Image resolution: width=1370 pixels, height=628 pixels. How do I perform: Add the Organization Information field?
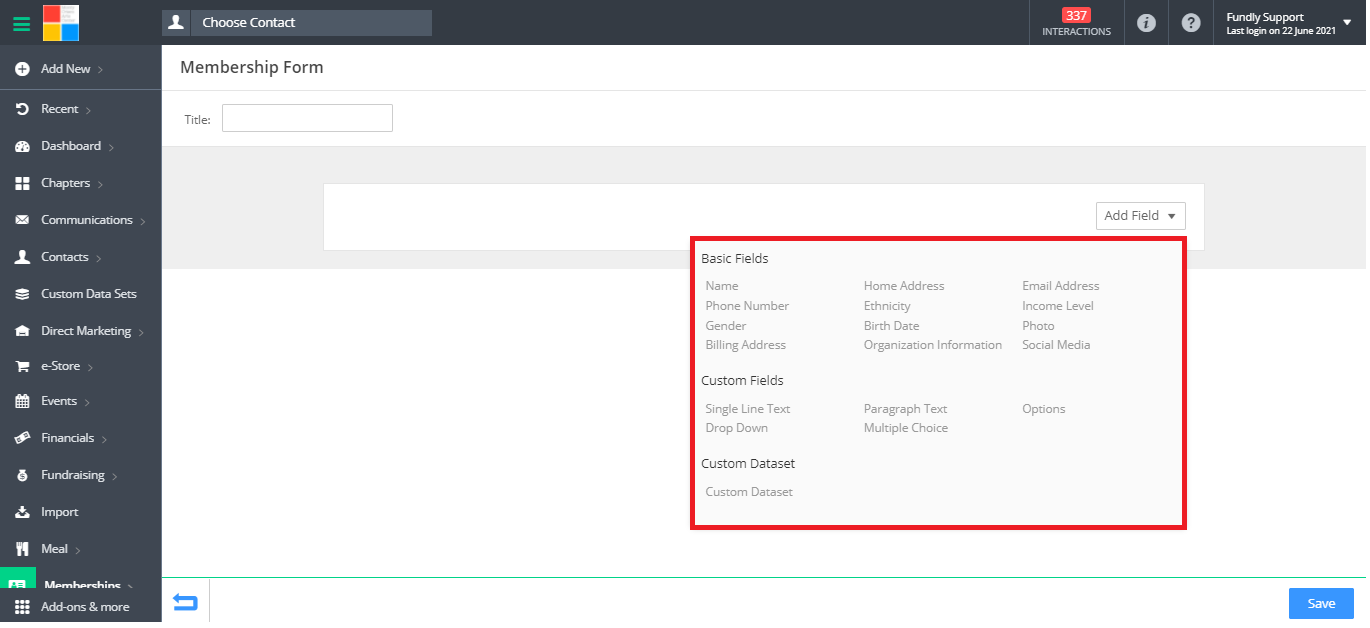tap(933, 345)
